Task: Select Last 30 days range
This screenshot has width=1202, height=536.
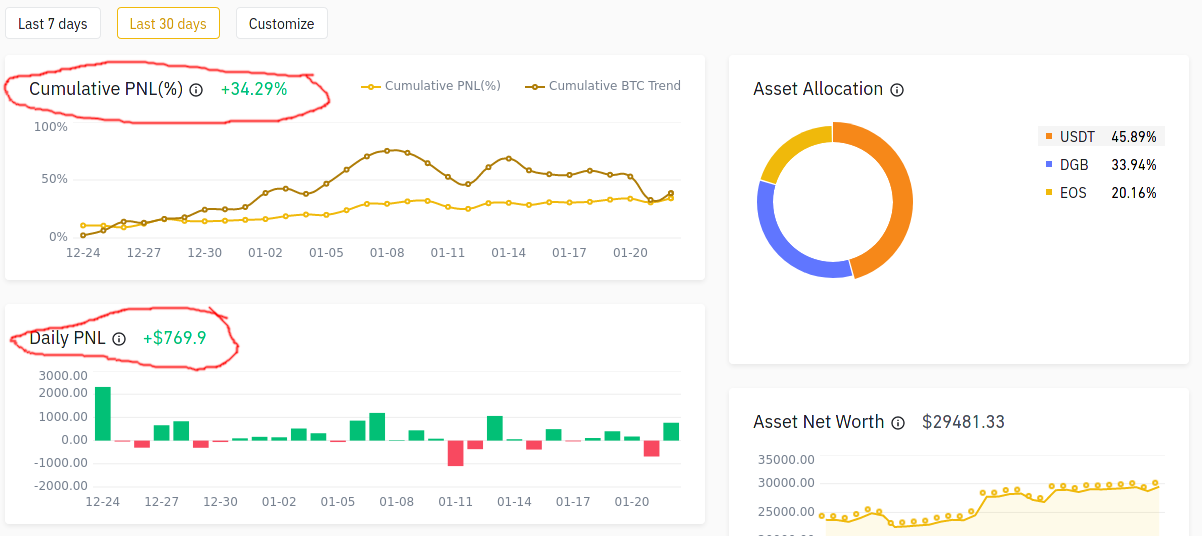Action: click(x=168, y=23)
